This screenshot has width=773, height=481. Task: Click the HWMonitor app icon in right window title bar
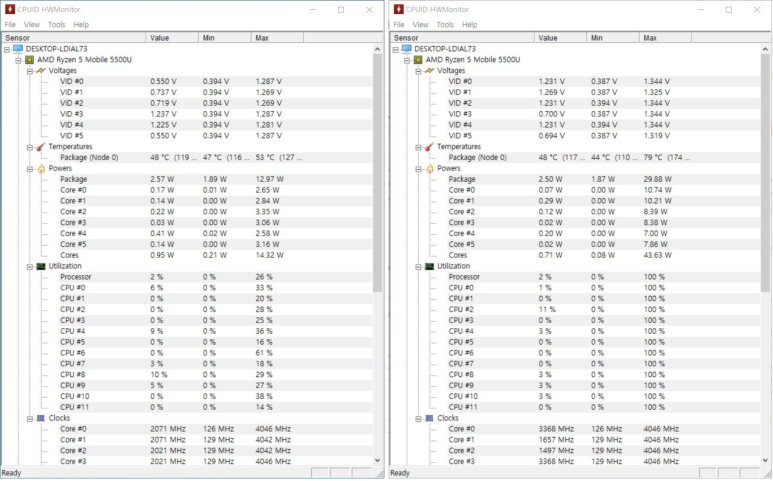(x=398, y=9)
